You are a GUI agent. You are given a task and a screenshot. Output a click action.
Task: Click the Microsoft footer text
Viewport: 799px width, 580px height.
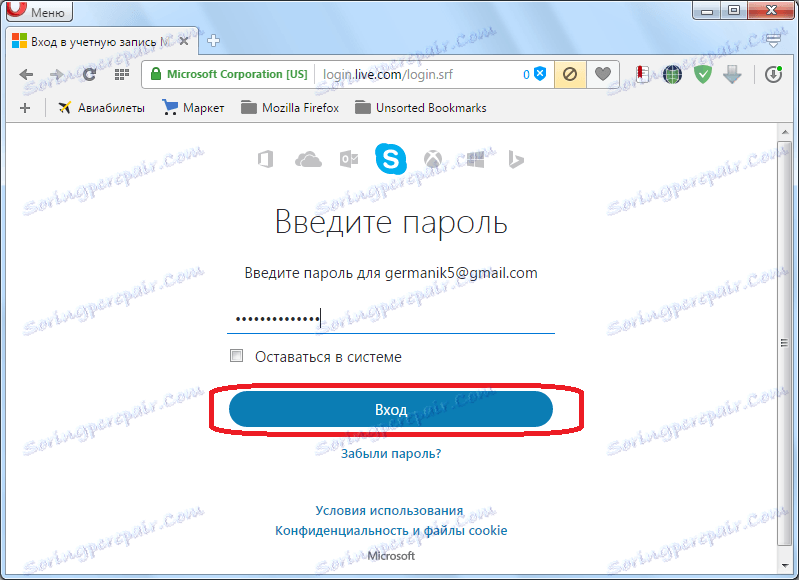click(x=391, y=556)
